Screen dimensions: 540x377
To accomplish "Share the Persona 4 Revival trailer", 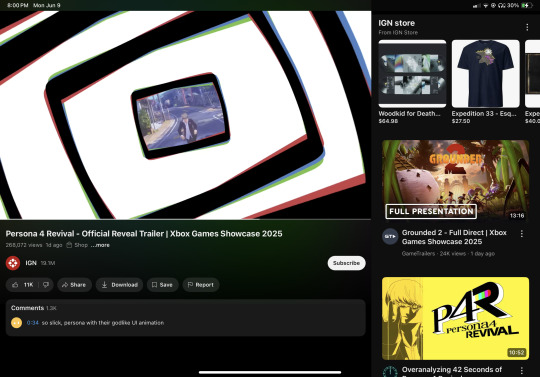I will click(x=74, y=285).
